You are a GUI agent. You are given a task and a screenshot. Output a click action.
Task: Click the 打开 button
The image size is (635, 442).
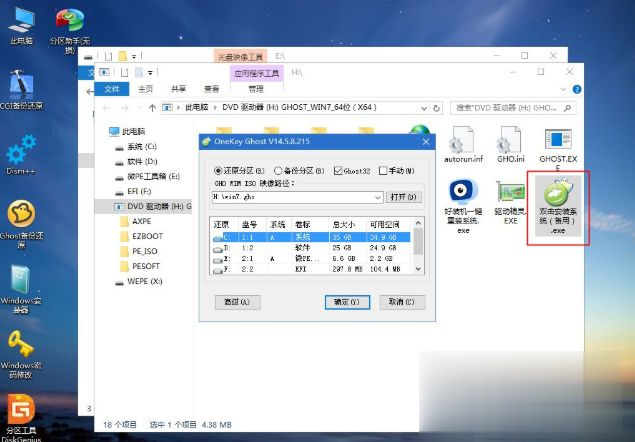pos(403,197)
